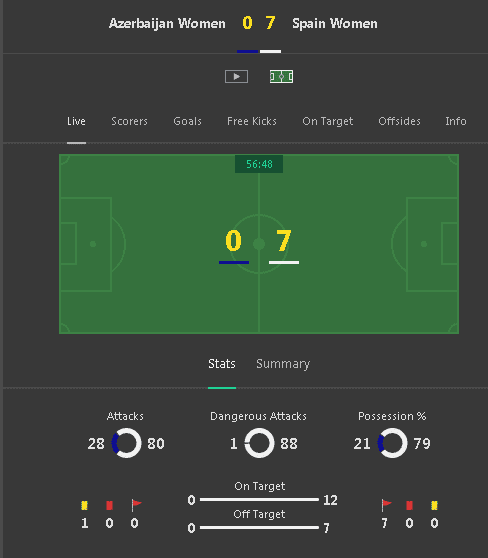
Task: Open the Goals tab
Action: [x=187, y=121]
